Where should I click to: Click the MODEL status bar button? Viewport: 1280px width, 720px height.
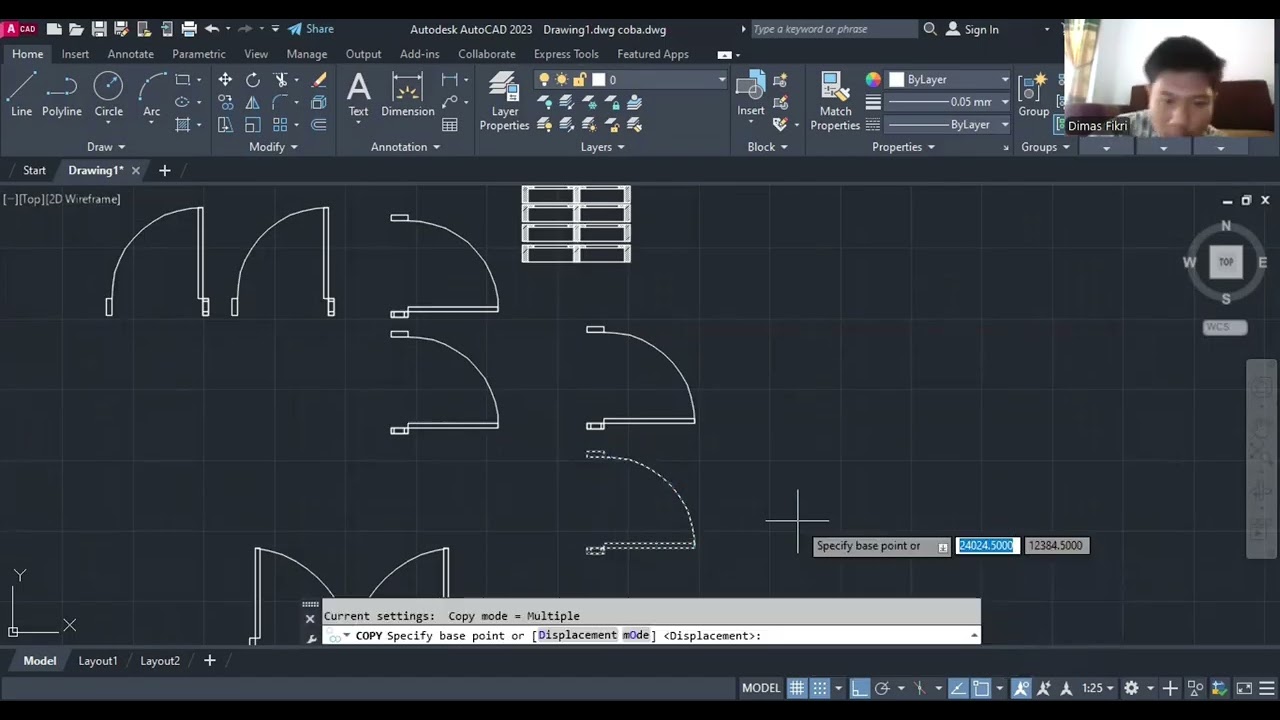tap(761, 688)
